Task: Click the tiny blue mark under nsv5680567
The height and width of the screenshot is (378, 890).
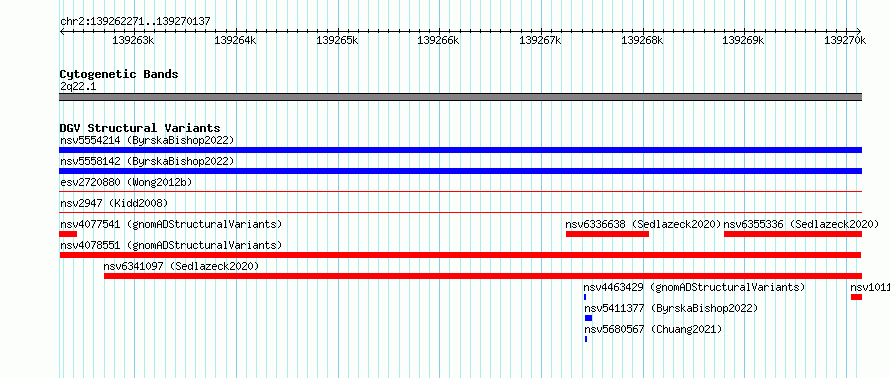Action: click(586, 339)
